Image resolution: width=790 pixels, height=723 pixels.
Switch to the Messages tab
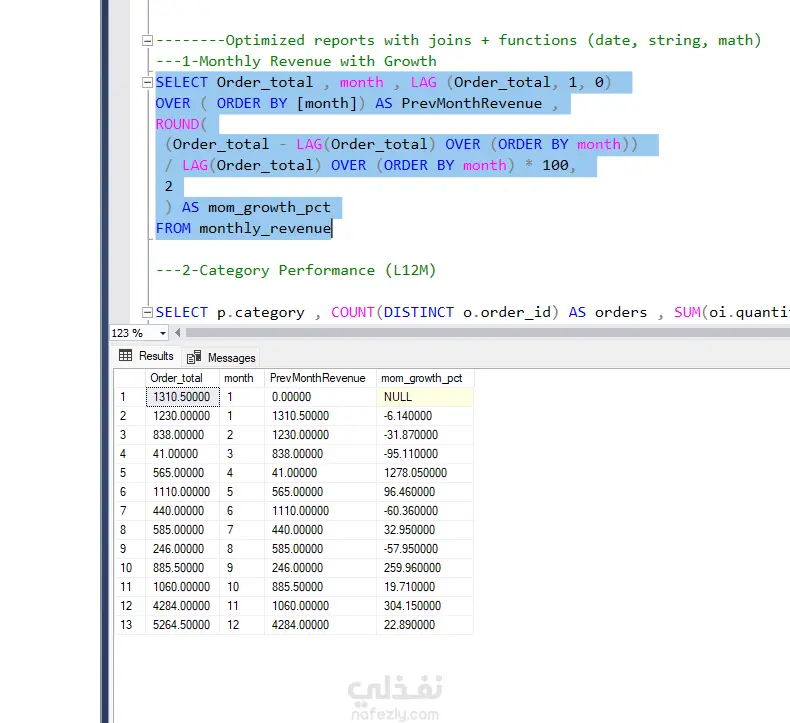tap(221, 357)
